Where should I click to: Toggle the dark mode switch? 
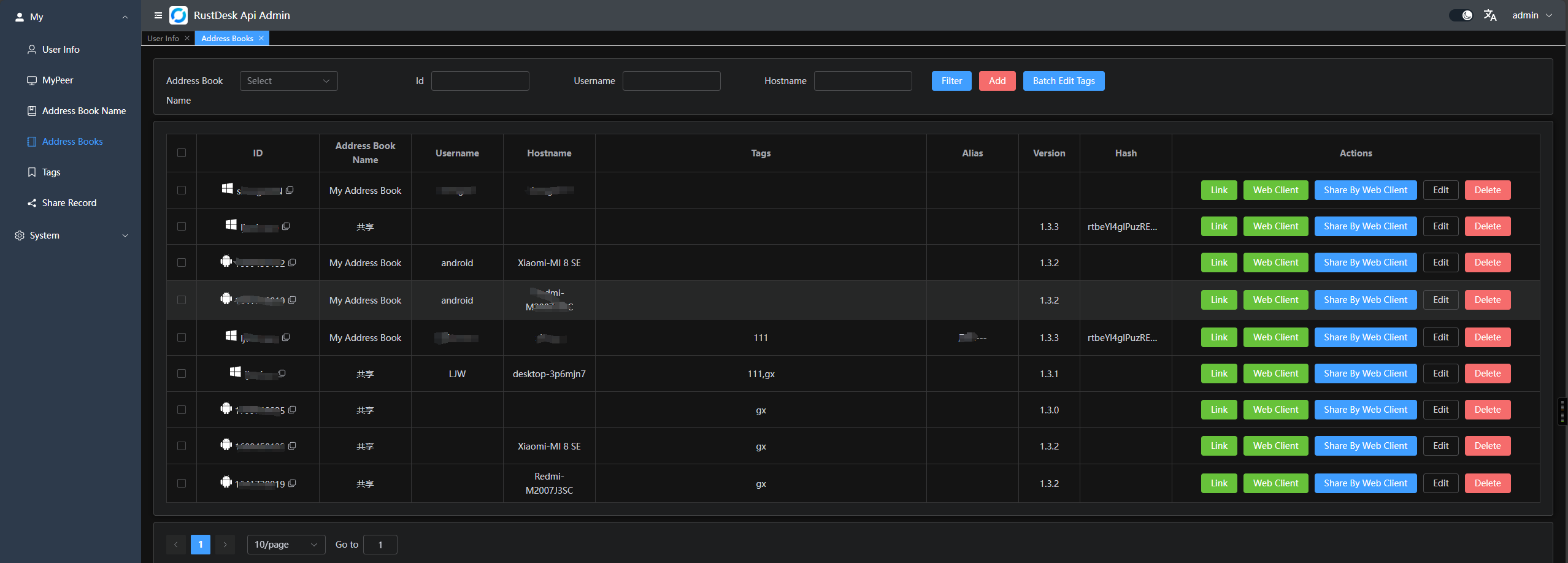click(1461, 15)
